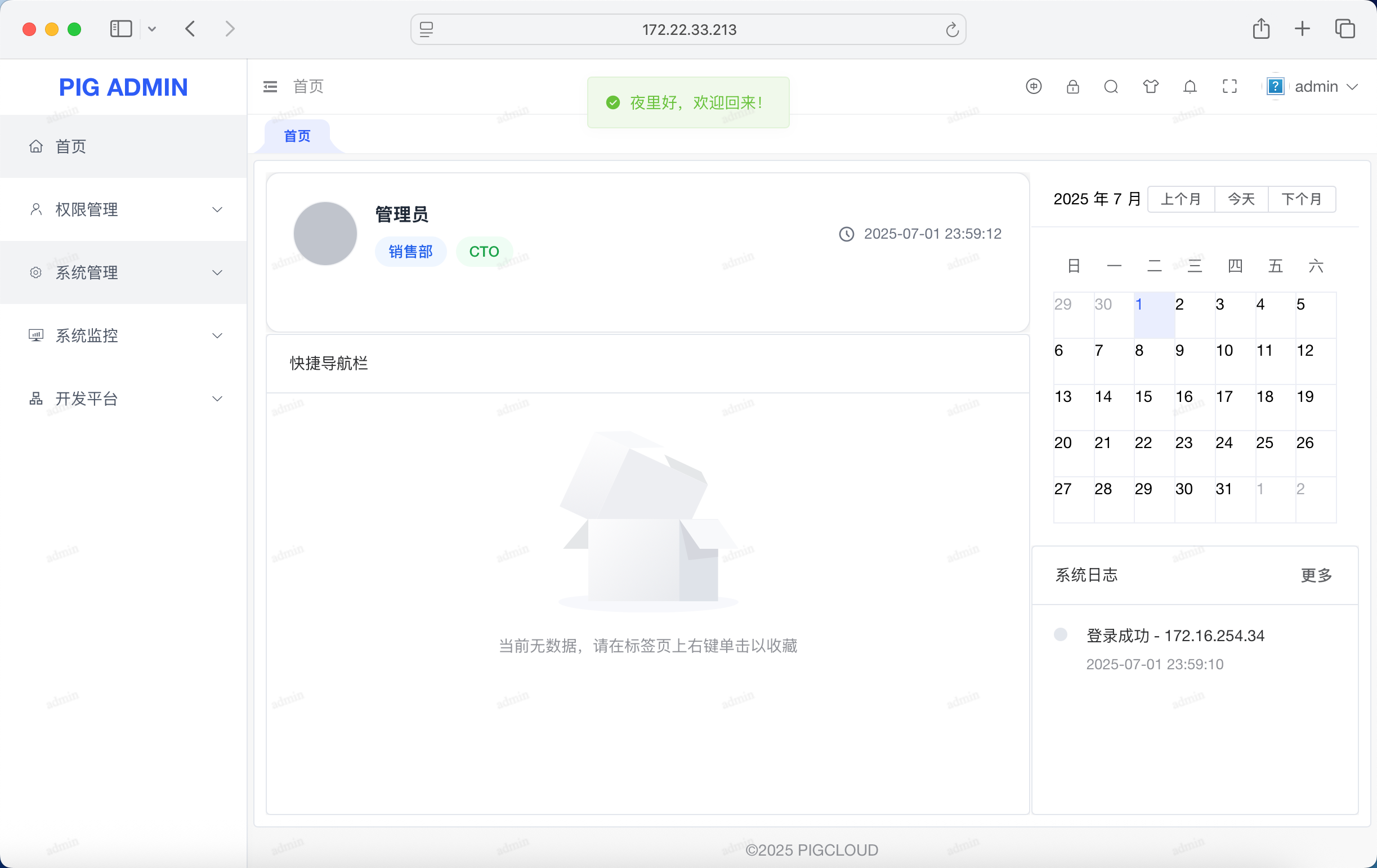Open Safari share button

click(1261, 29)
